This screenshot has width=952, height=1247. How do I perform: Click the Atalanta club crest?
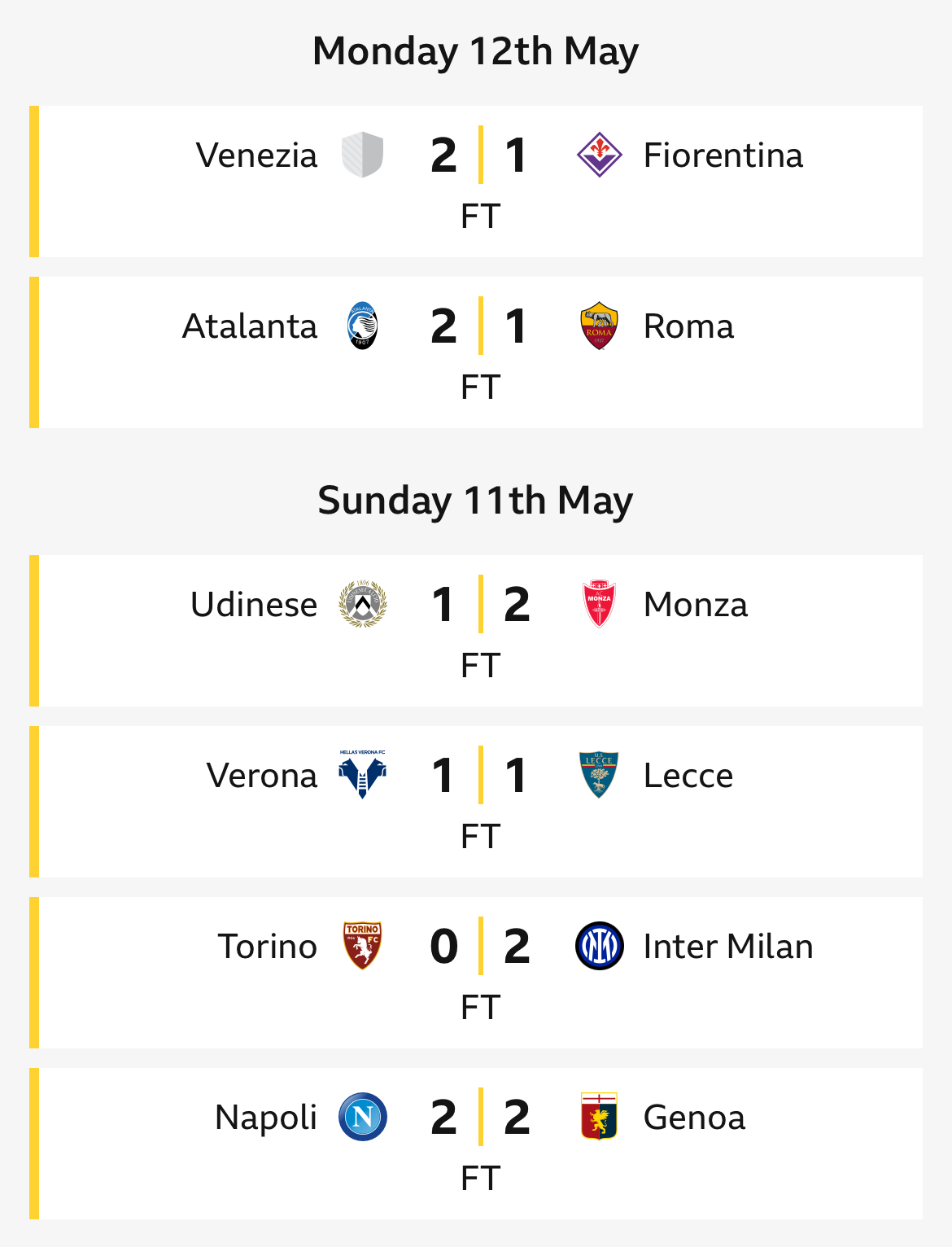tap(362, 326)
